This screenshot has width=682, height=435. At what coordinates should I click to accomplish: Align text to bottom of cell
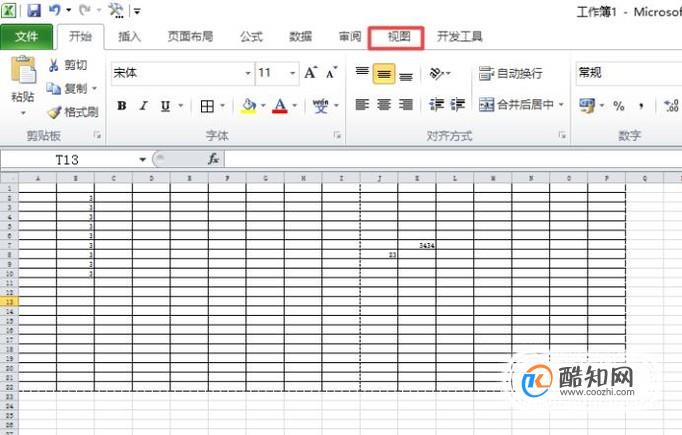pos(405,75)
